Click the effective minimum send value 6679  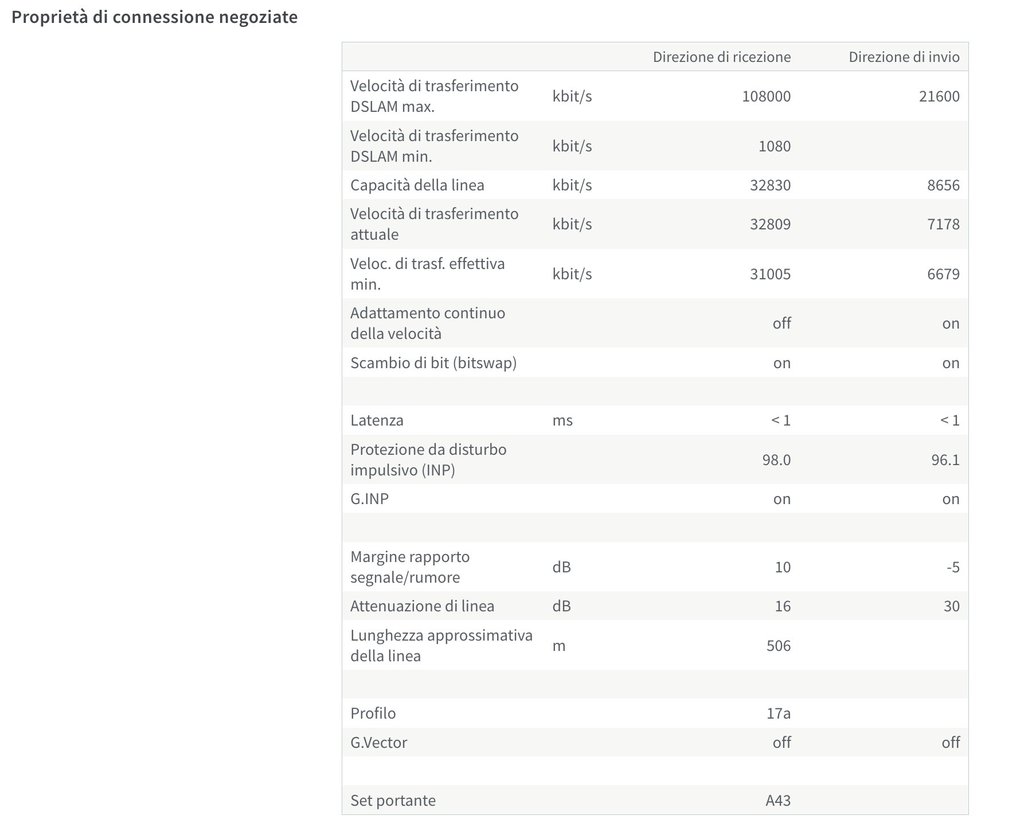(943, 274)
